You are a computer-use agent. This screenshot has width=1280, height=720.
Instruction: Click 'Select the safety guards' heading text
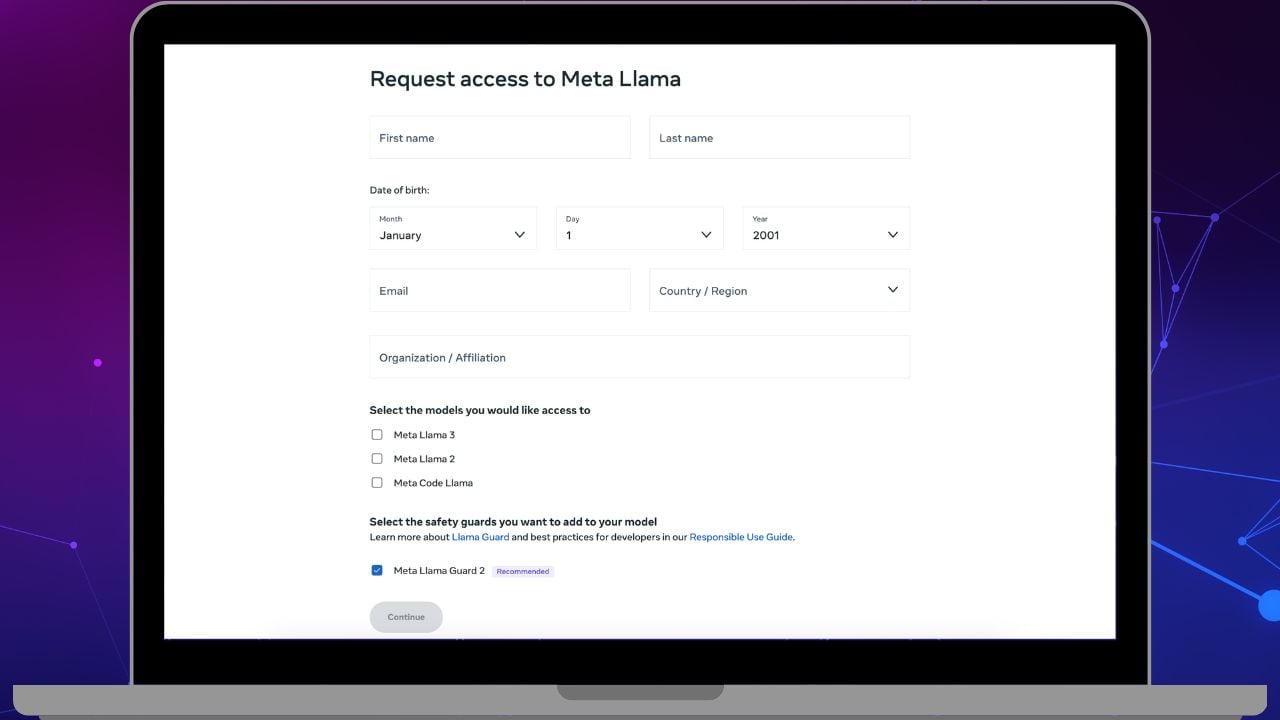point(513,522)
